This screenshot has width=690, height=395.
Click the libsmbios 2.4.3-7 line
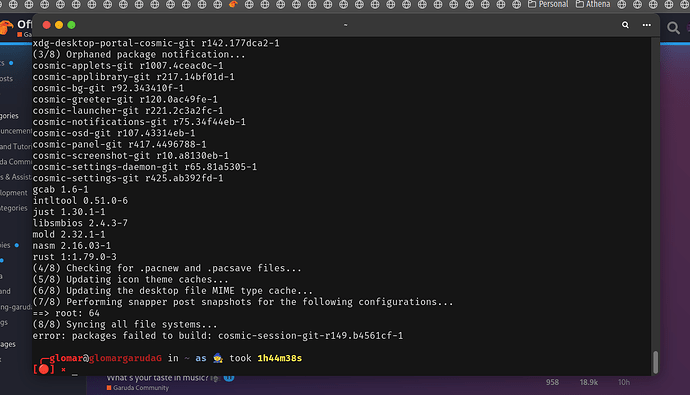point(80,223)
